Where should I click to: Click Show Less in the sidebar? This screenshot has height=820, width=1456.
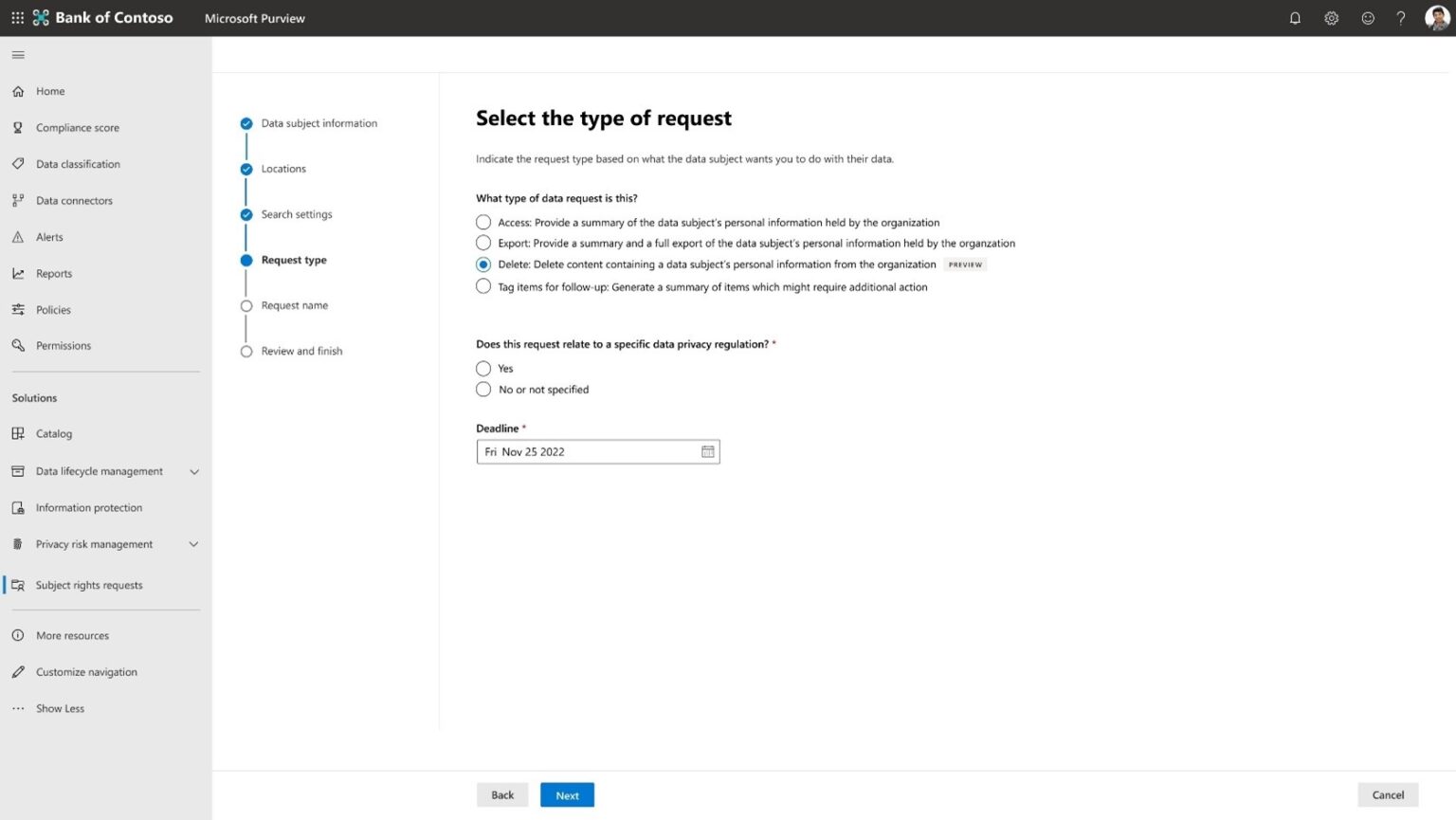coord(60,708)
